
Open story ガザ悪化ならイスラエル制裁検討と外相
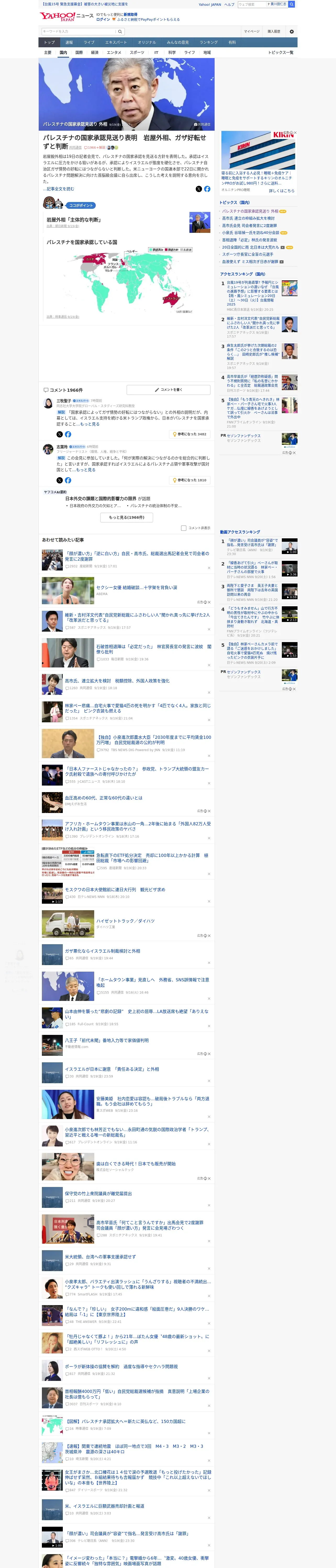coord(102,951)
